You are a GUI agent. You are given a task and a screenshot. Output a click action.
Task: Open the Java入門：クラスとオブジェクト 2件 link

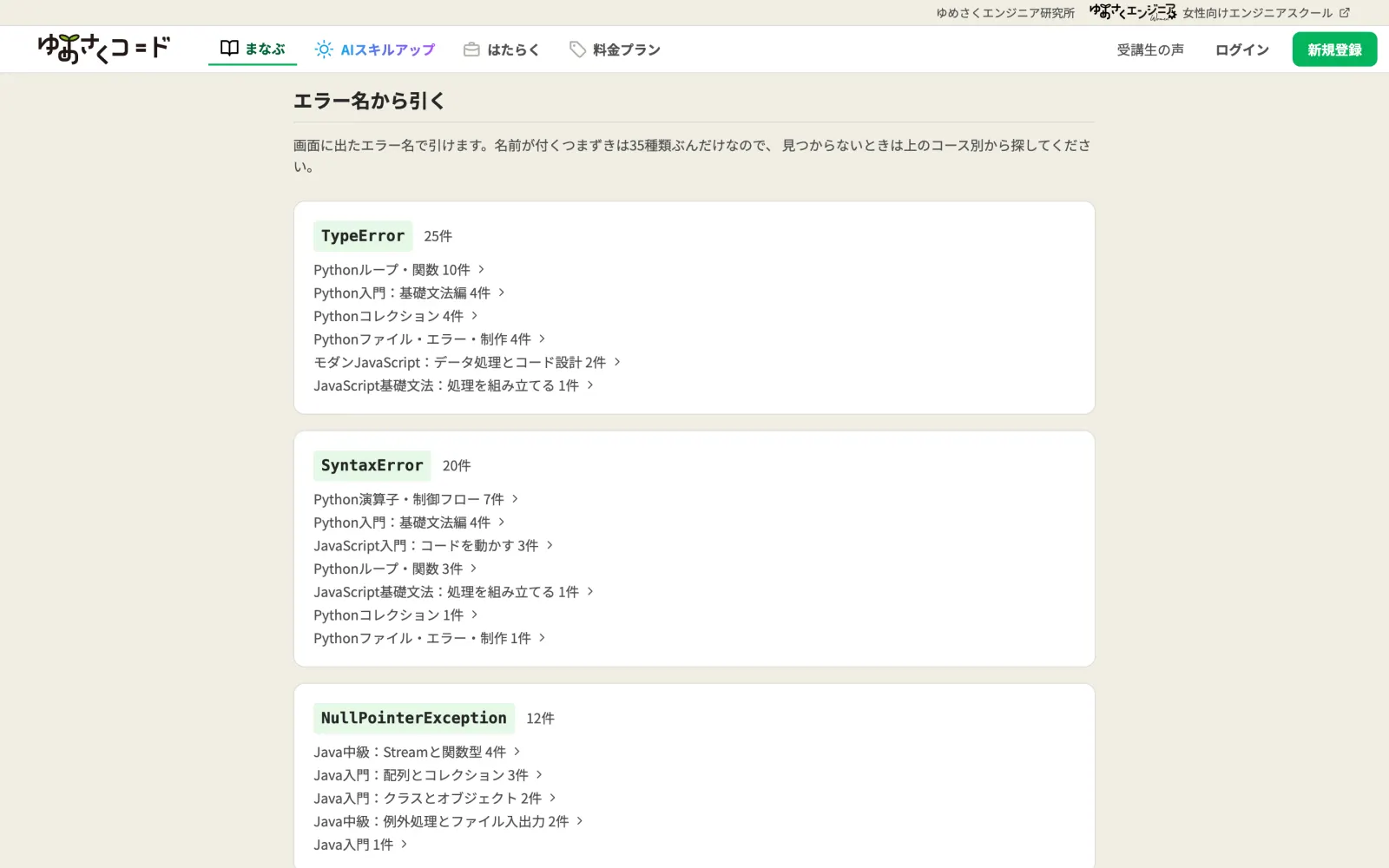tap(435, 798)
